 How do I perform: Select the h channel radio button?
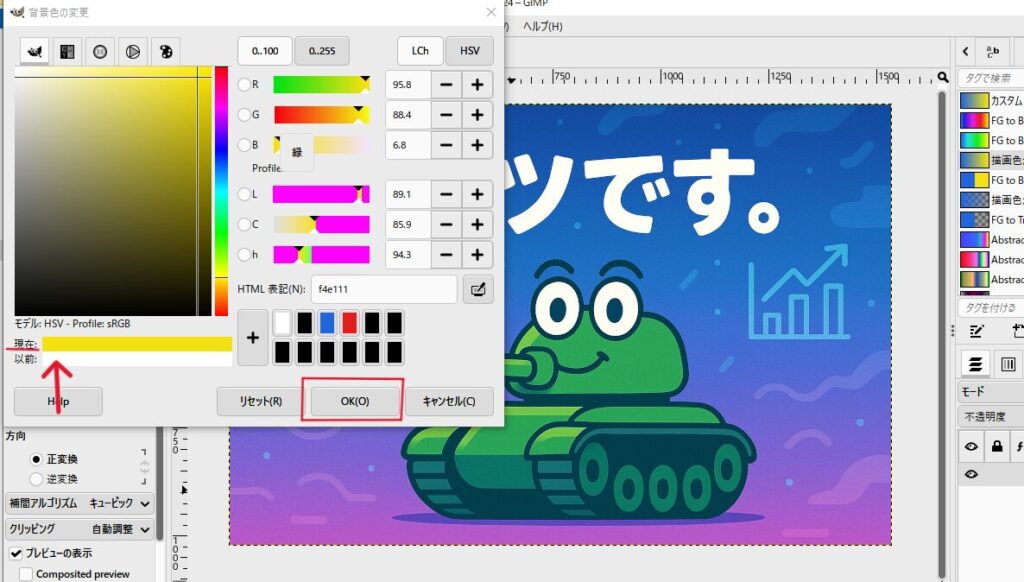(244, 255)
